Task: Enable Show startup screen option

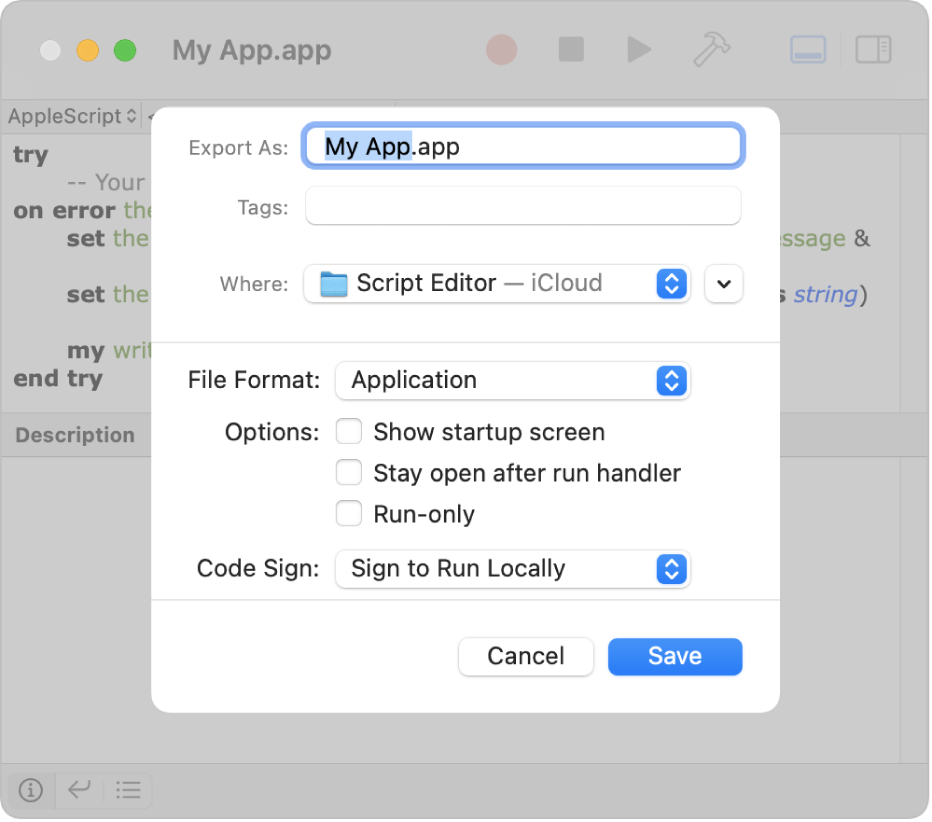Action: click(x=349, y=432)
